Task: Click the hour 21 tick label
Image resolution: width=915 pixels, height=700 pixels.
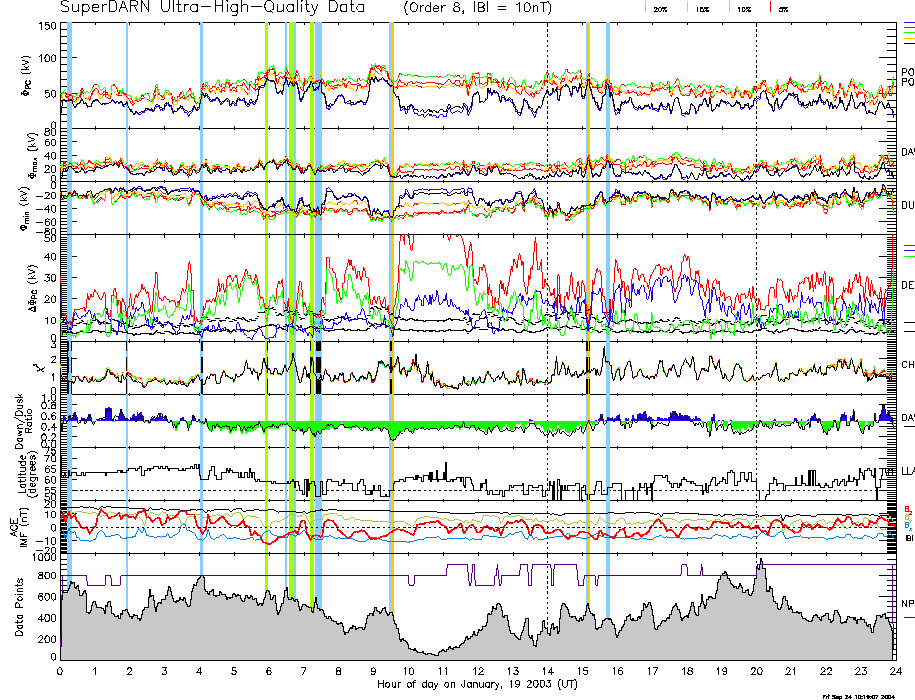Action: pyautogui.click(x=791, y=671)
